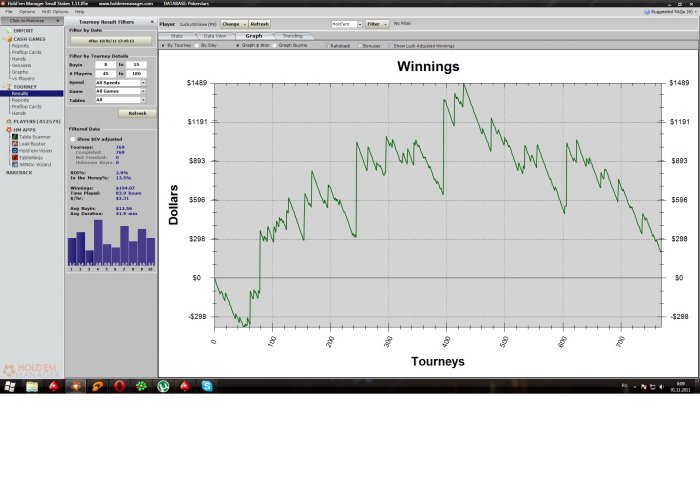Open Windows Explorer from the taskbar
Viewport: 700px width, 503px height.
point(32,386)
